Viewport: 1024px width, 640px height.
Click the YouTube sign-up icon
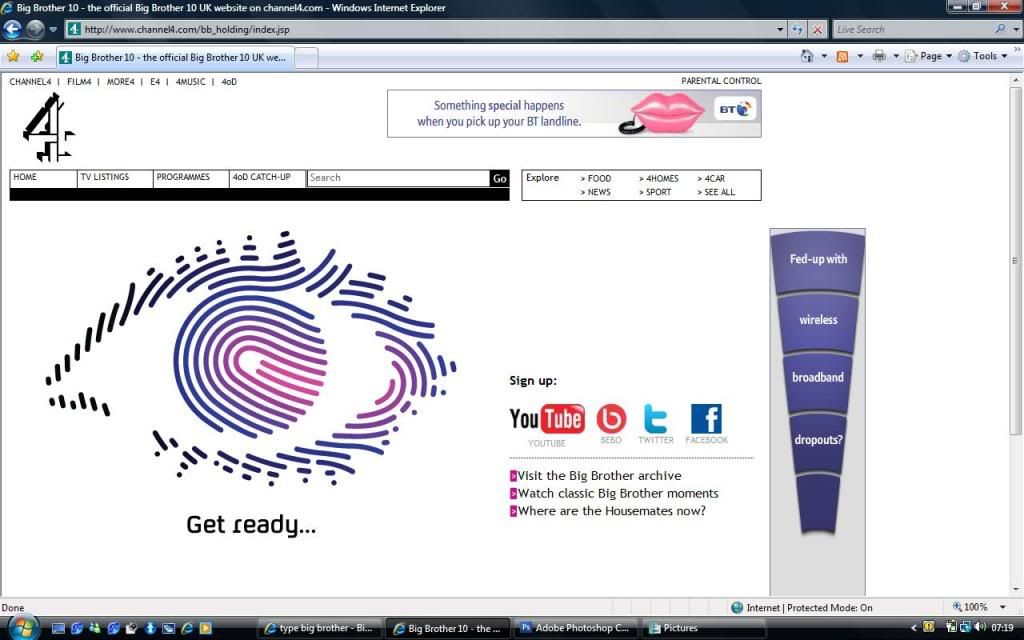tap(547, 419)
